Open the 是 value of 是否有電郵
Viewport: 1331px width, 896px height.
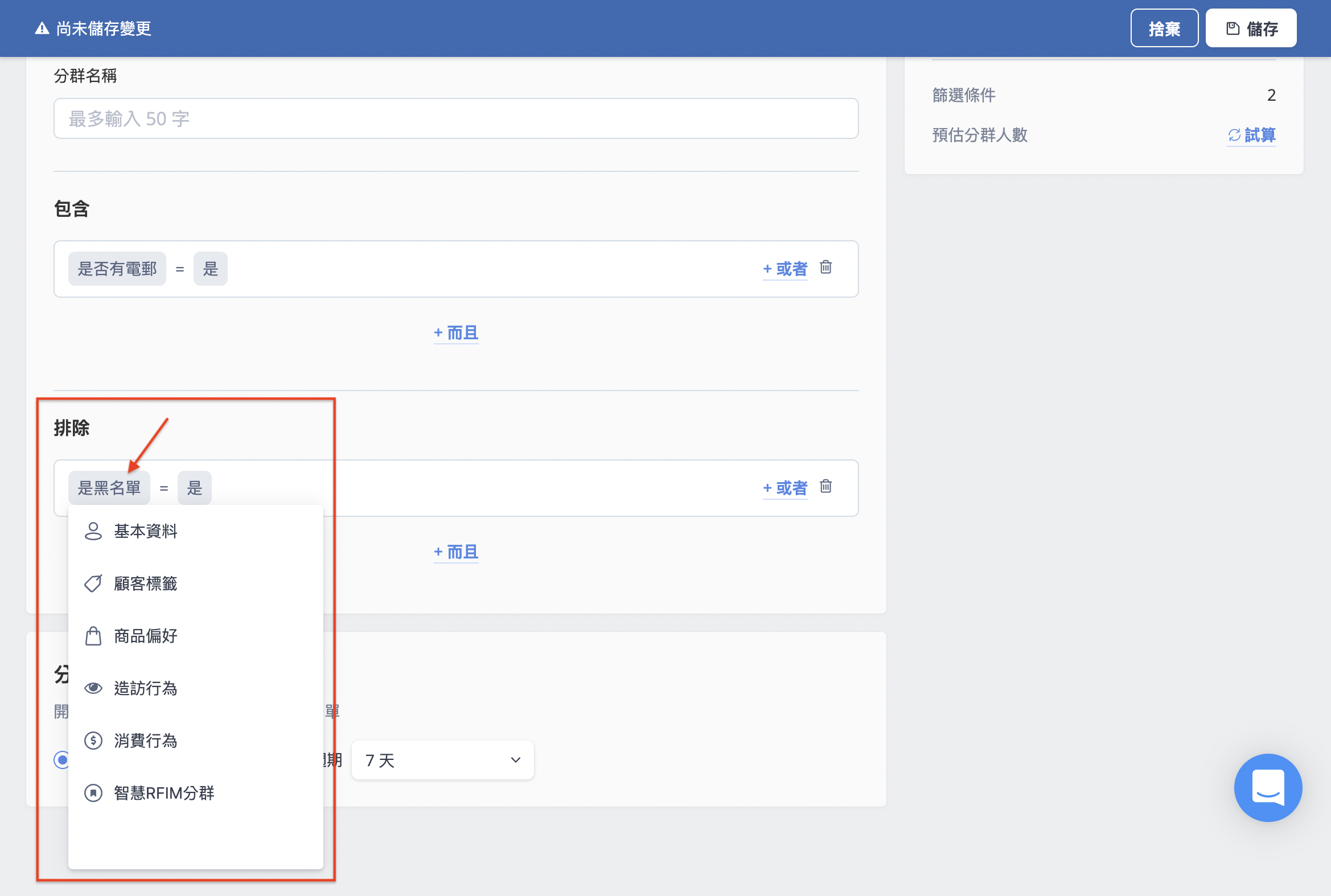coord(210,269)
